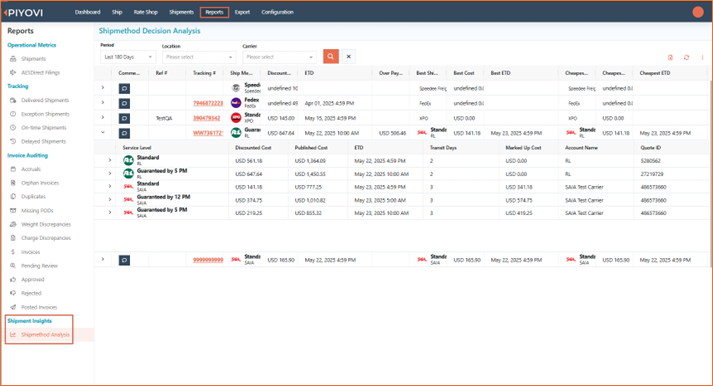Viewport: 713px width, 386px height.
Task: Expand the Fedex shipment row
Action: (x=103, y=102)
